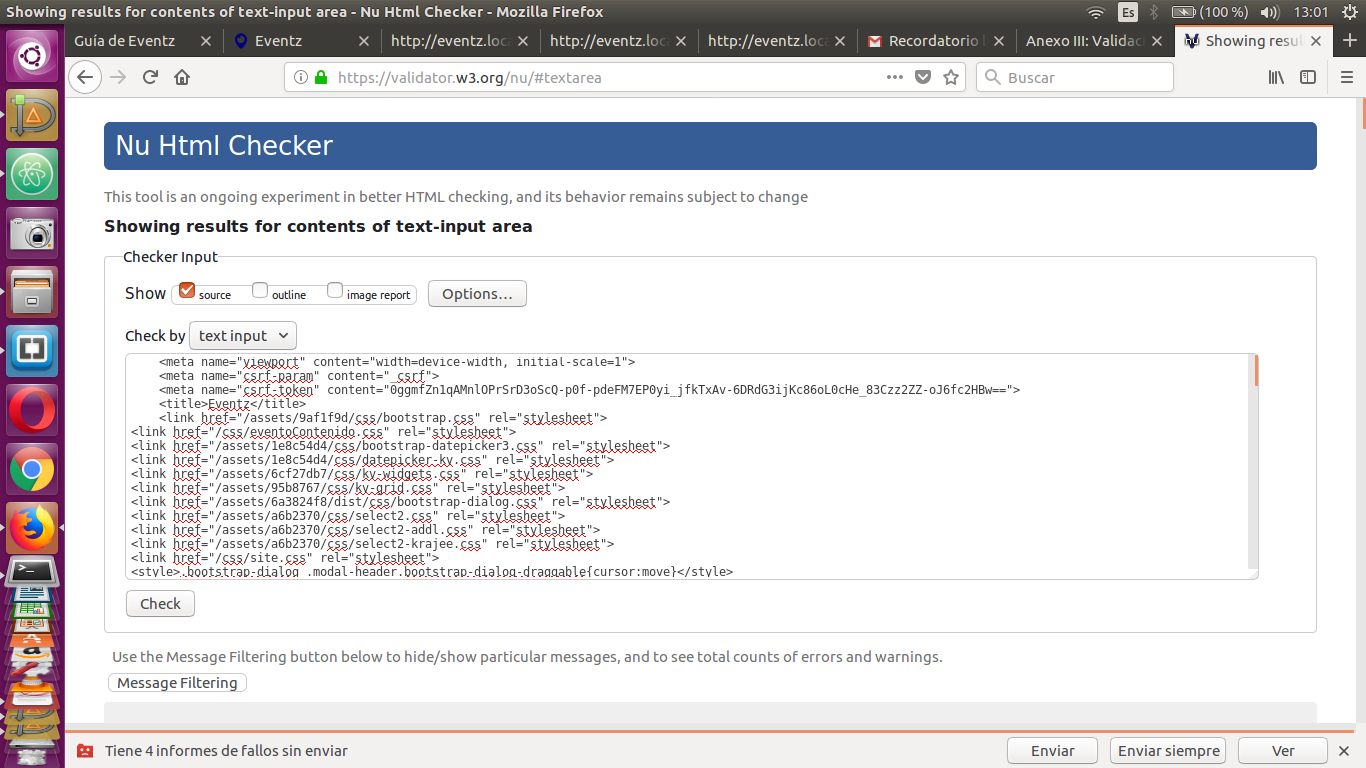Switch to the Anexo III: Validación tab
This screenshot has width=1366, height=768.
tap(1095, 41)
